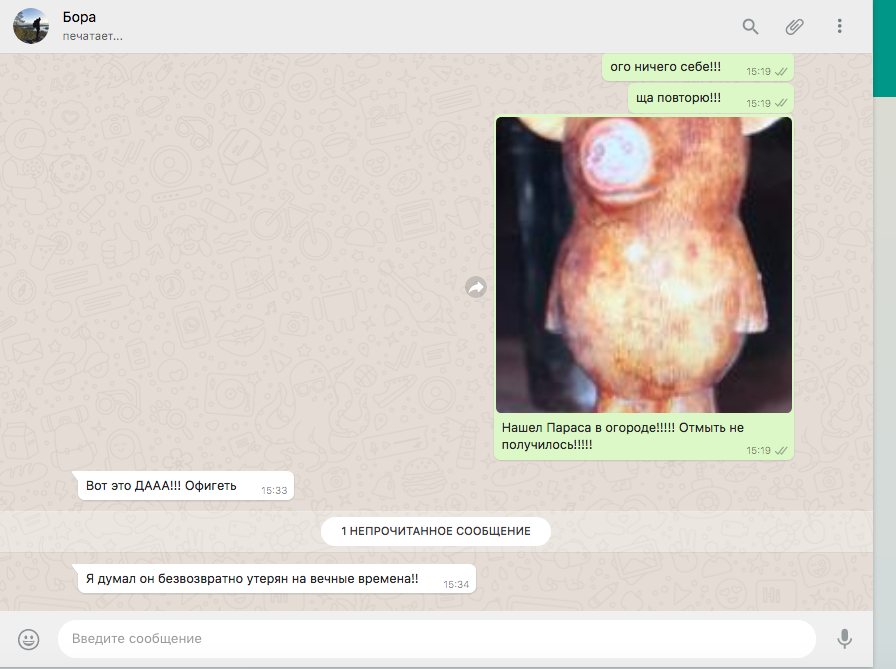
Task: Click read checkmarks on the photo caption
Action: pyautogui.click(x=781, y=451)
